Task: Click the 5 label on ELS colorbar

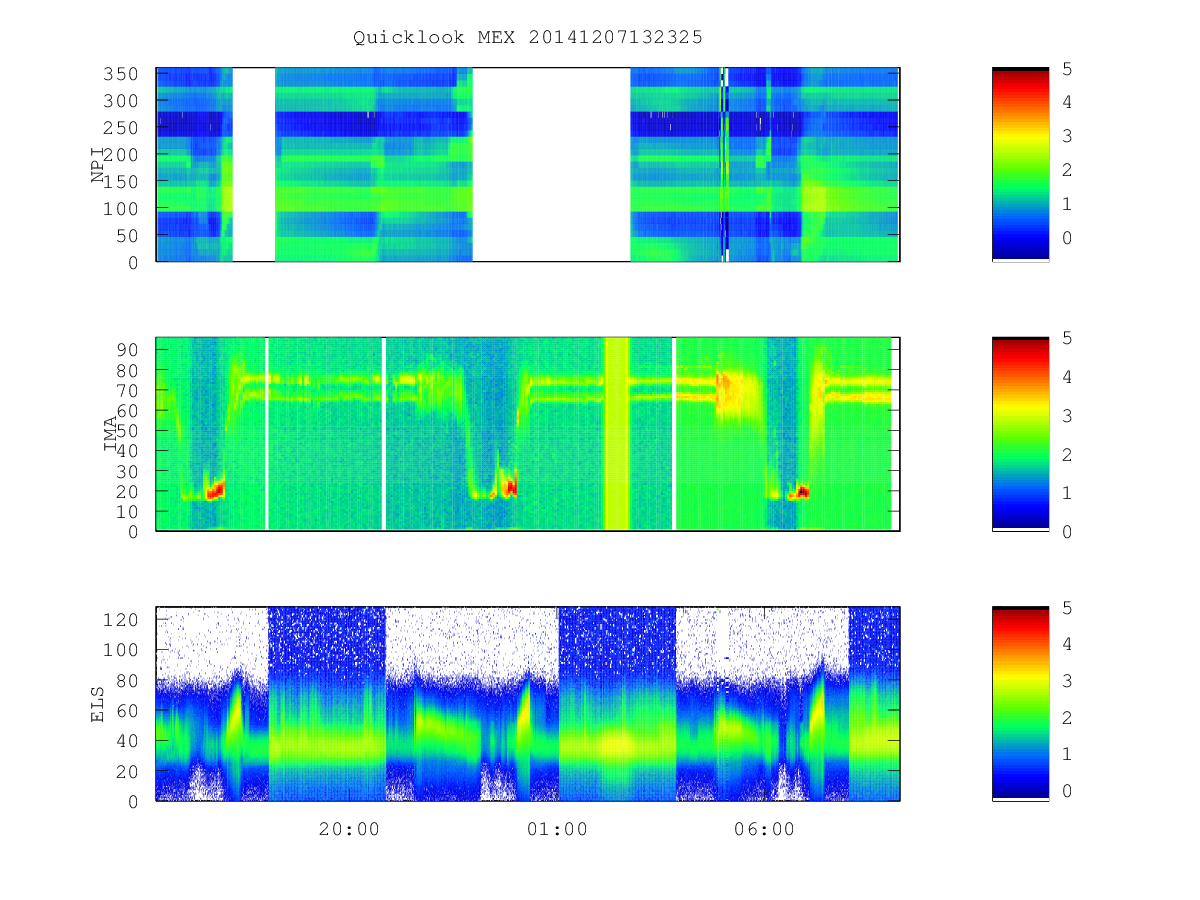Action: (1067, 607)
